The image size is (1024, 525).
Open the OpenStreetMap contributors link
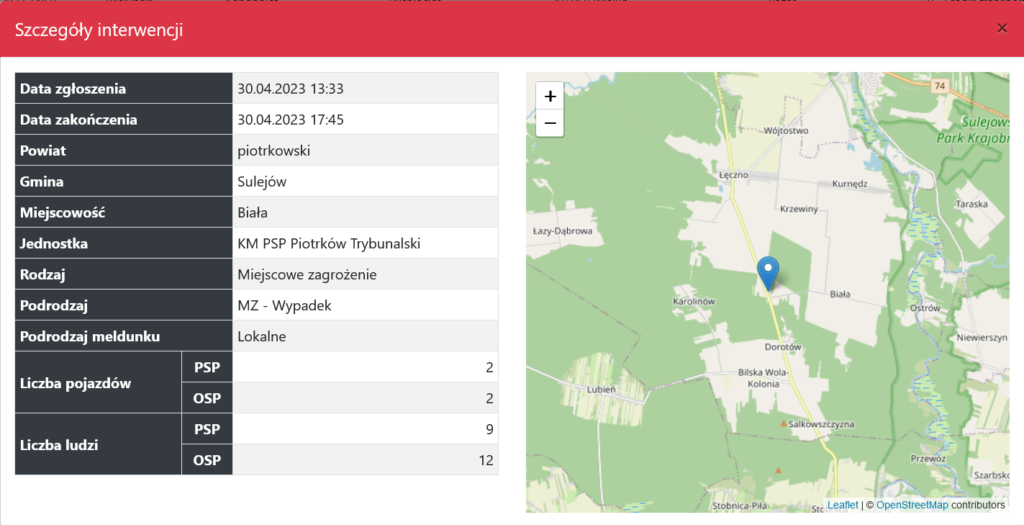point(912,505)
